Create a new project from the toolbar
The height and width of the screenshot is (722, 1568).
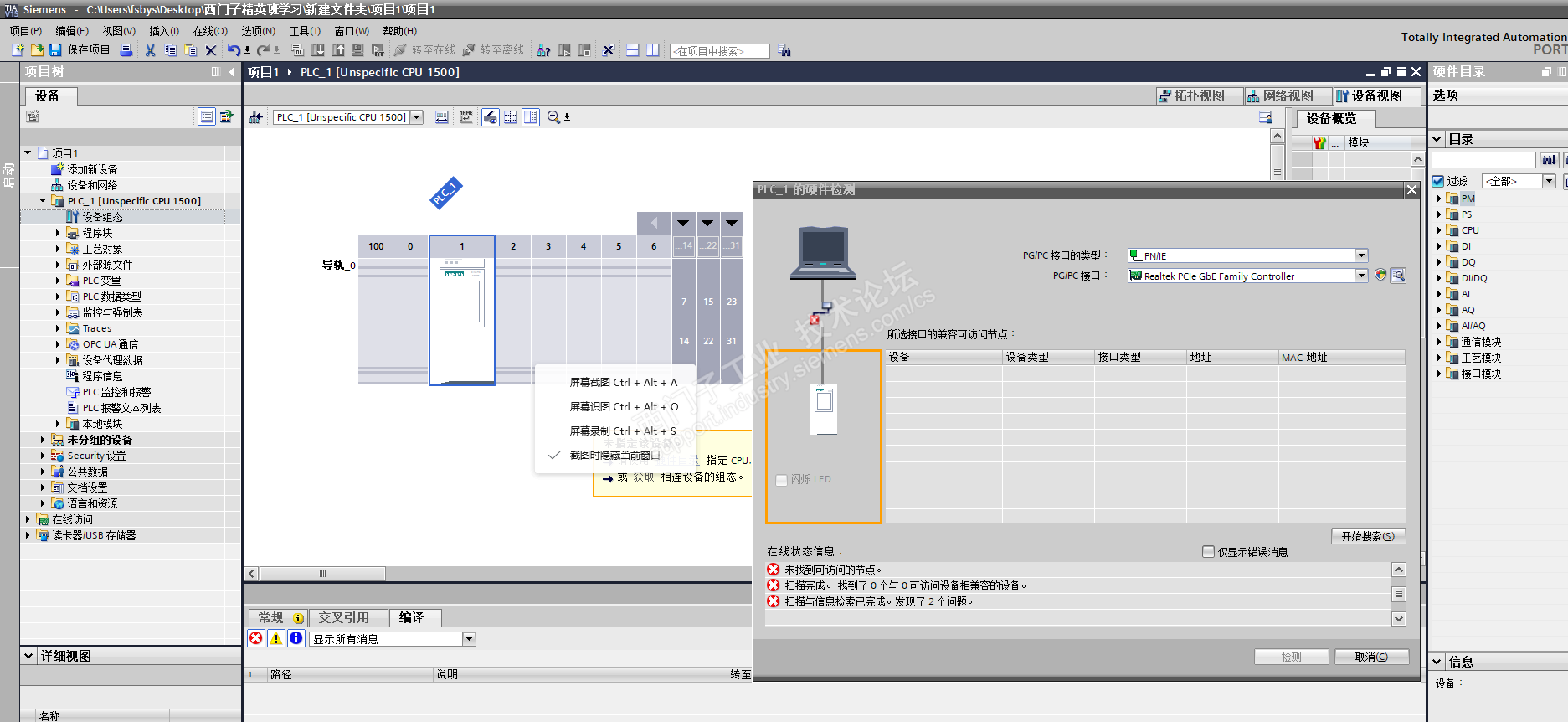(18, 50)
